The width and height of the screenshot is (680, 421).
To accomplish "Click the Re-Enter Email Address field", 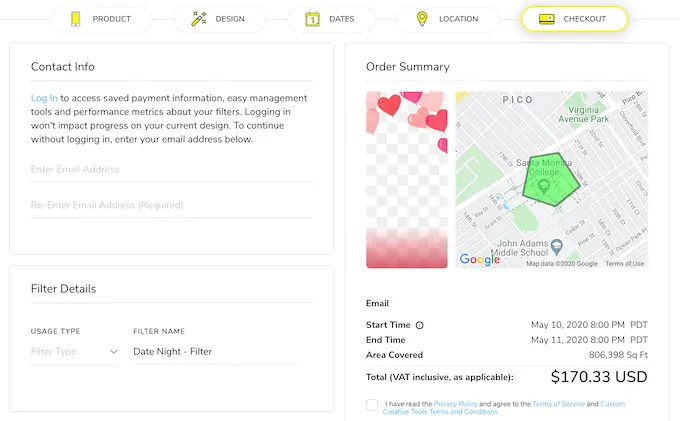I will point(171,206).
